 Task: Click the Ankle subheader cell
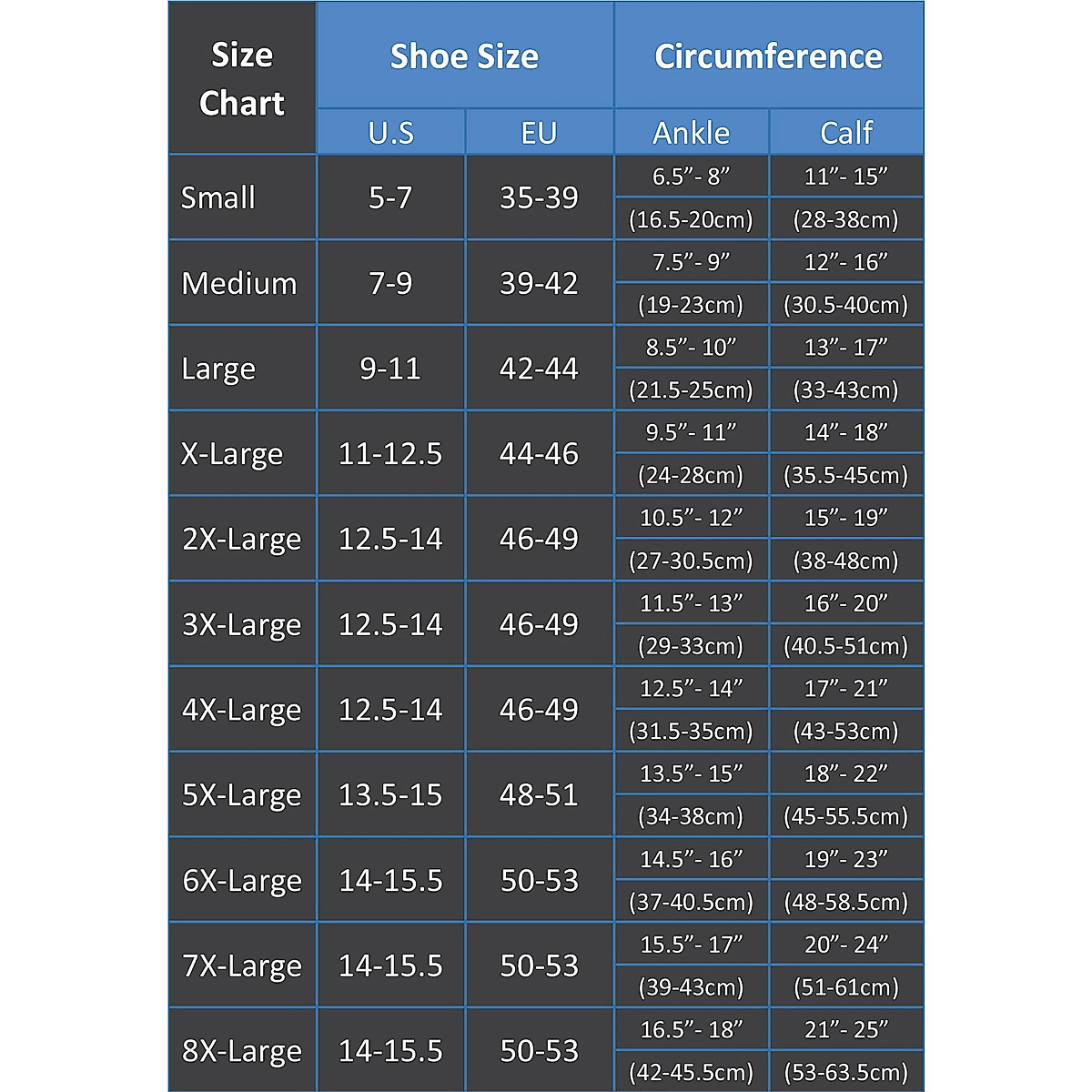click(x=691, y=133)
